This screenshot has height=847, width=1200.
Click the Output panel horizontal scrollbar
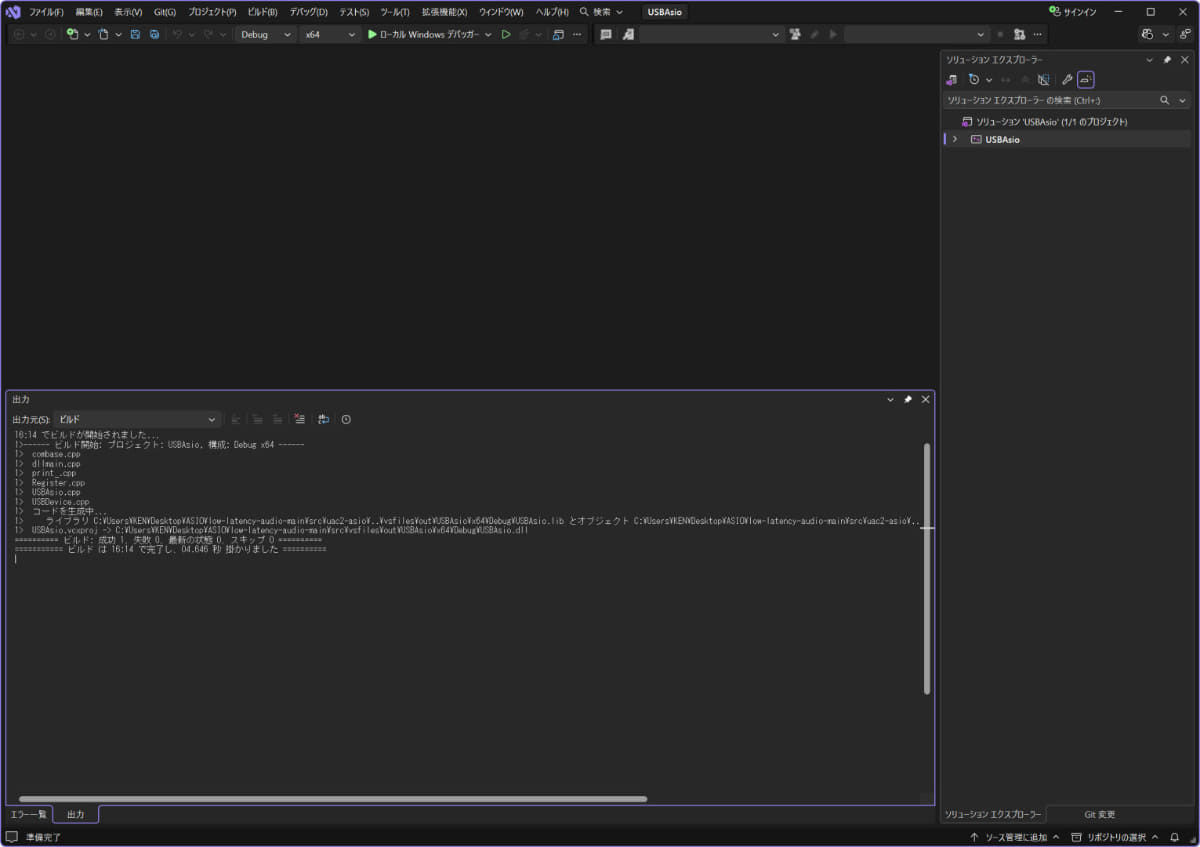333,798
